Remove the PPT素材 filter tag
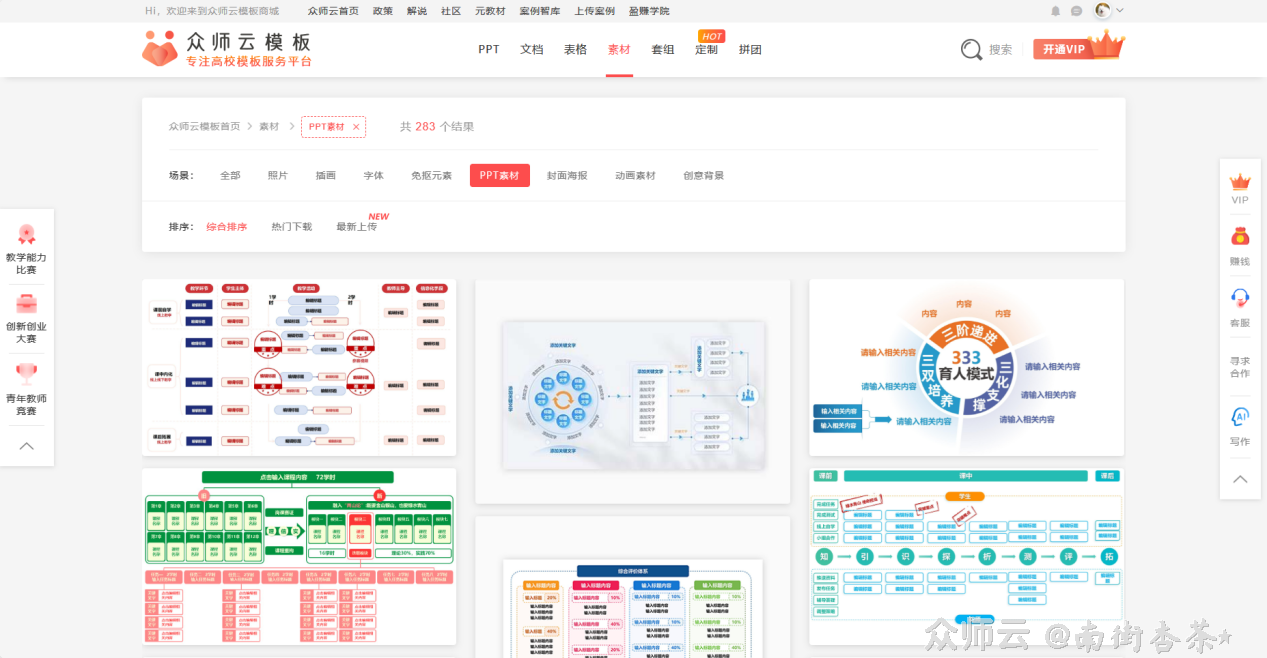This screenshot has width=1267, height=658. point(356,127)
